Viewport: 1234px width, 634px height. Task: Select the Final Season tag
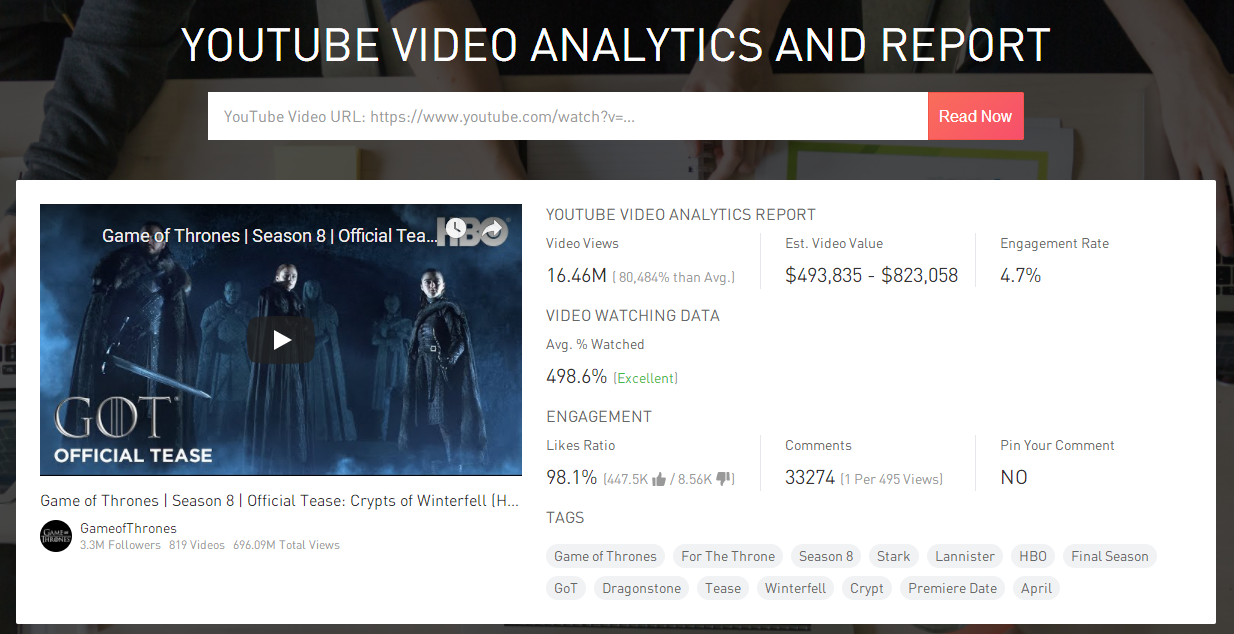click(1110, 556)
